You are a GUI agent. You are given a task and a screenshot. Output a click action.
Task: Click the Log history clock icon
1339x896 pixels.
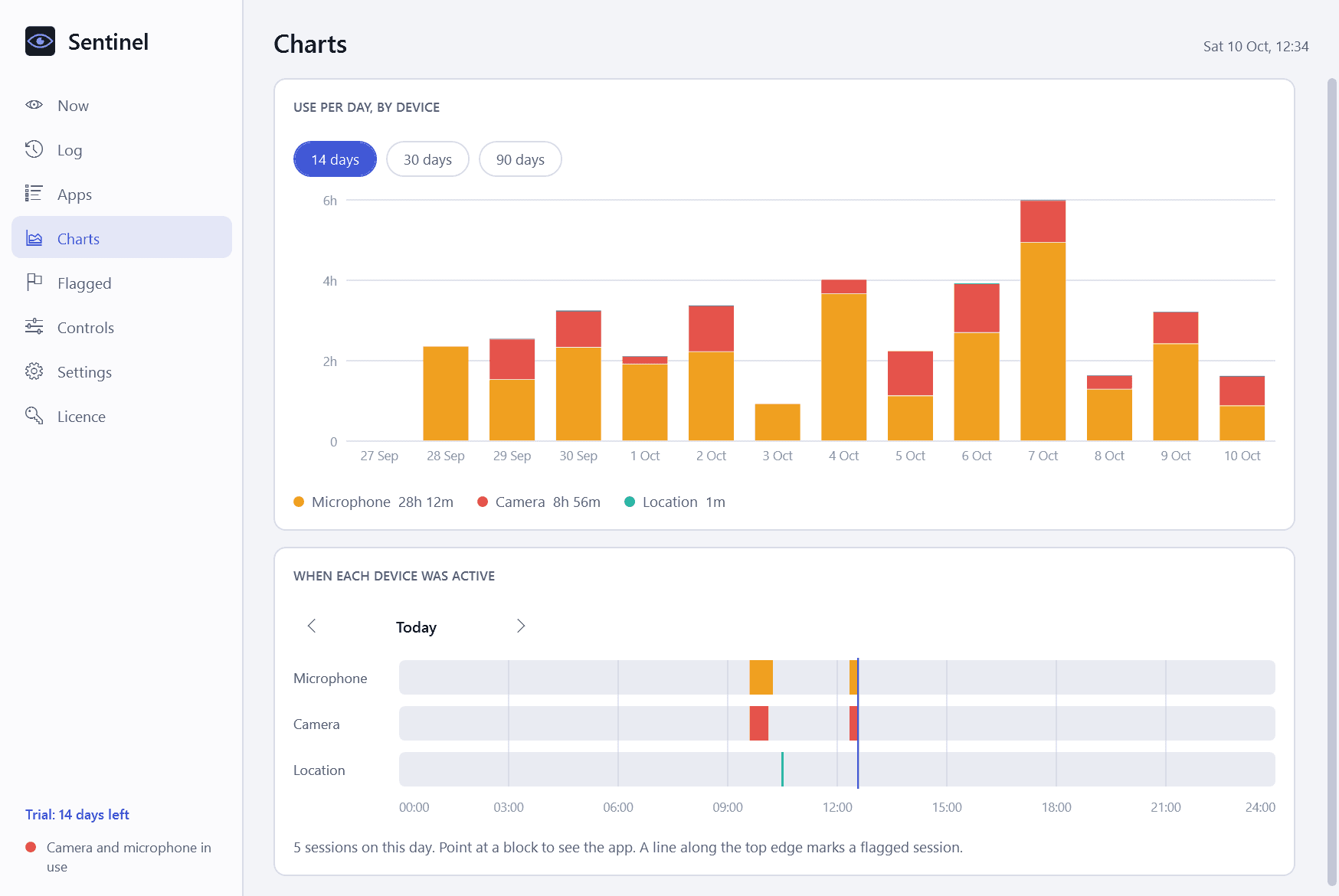34,149
